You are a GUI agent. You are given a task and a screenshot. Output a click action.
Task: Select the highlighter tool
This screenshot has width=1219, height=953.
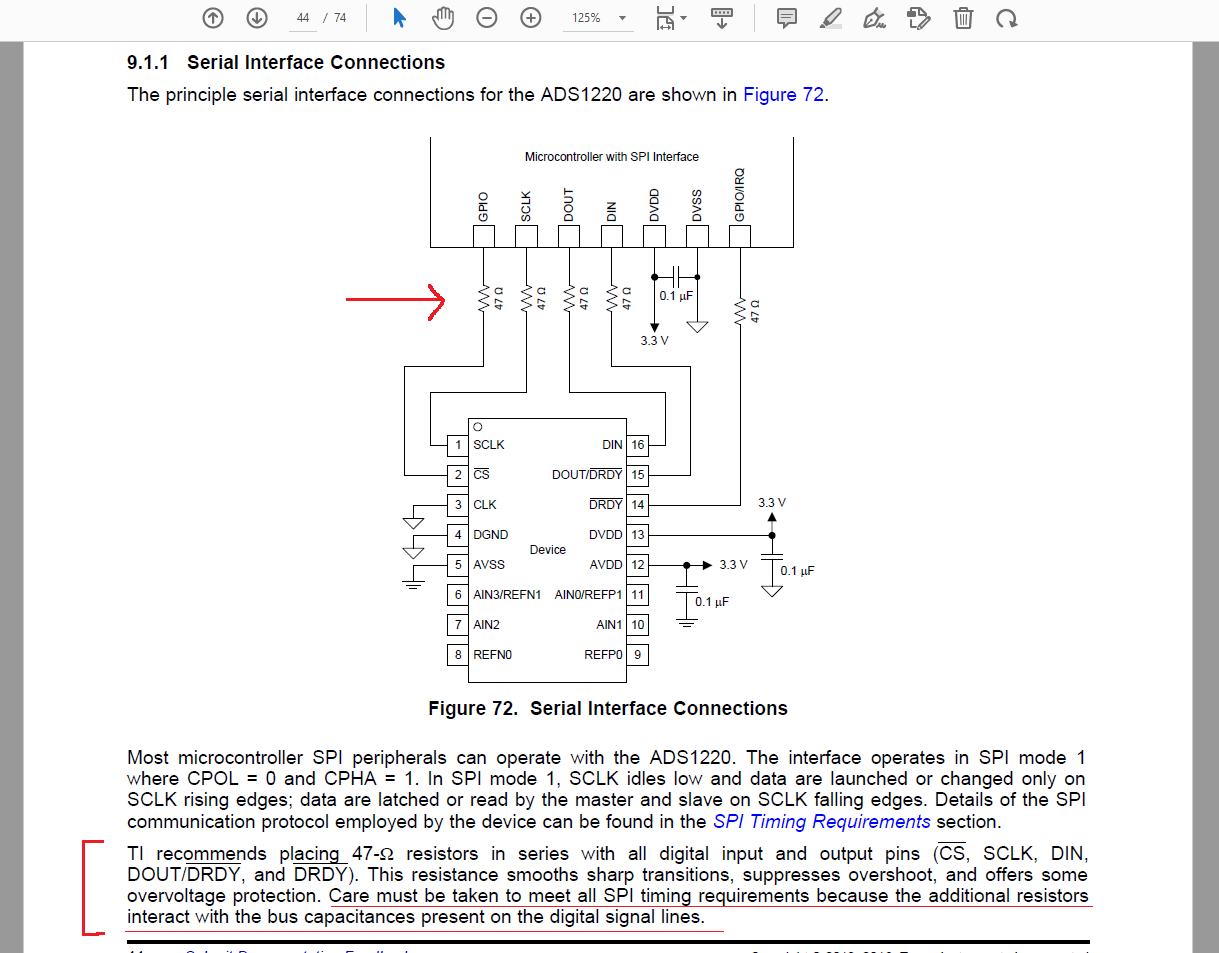[x=830, y=18]
